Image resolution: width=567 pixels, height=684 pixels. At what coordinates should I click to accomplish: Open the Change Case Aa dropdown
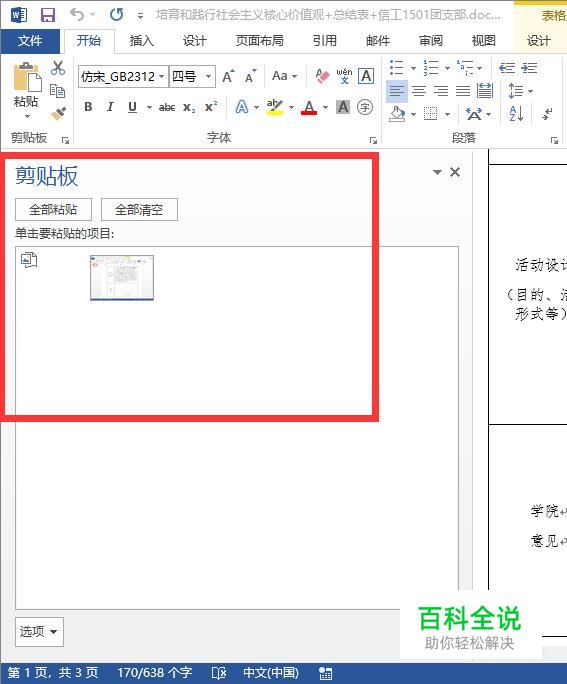coord(284,76)
